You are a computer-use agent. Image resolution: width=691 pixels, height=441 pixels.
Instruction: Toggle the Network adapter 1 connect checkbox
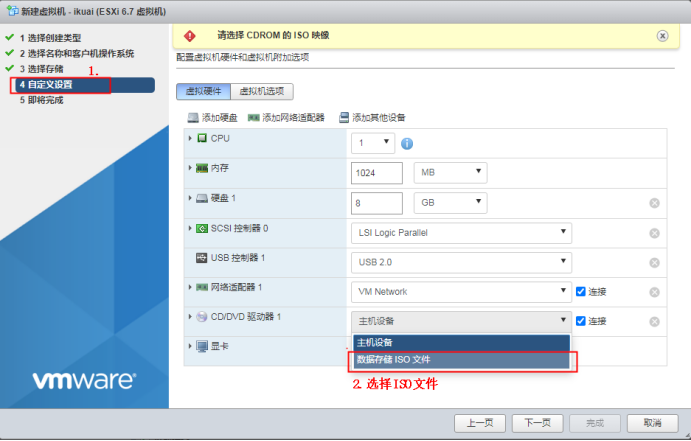(581, 292)
